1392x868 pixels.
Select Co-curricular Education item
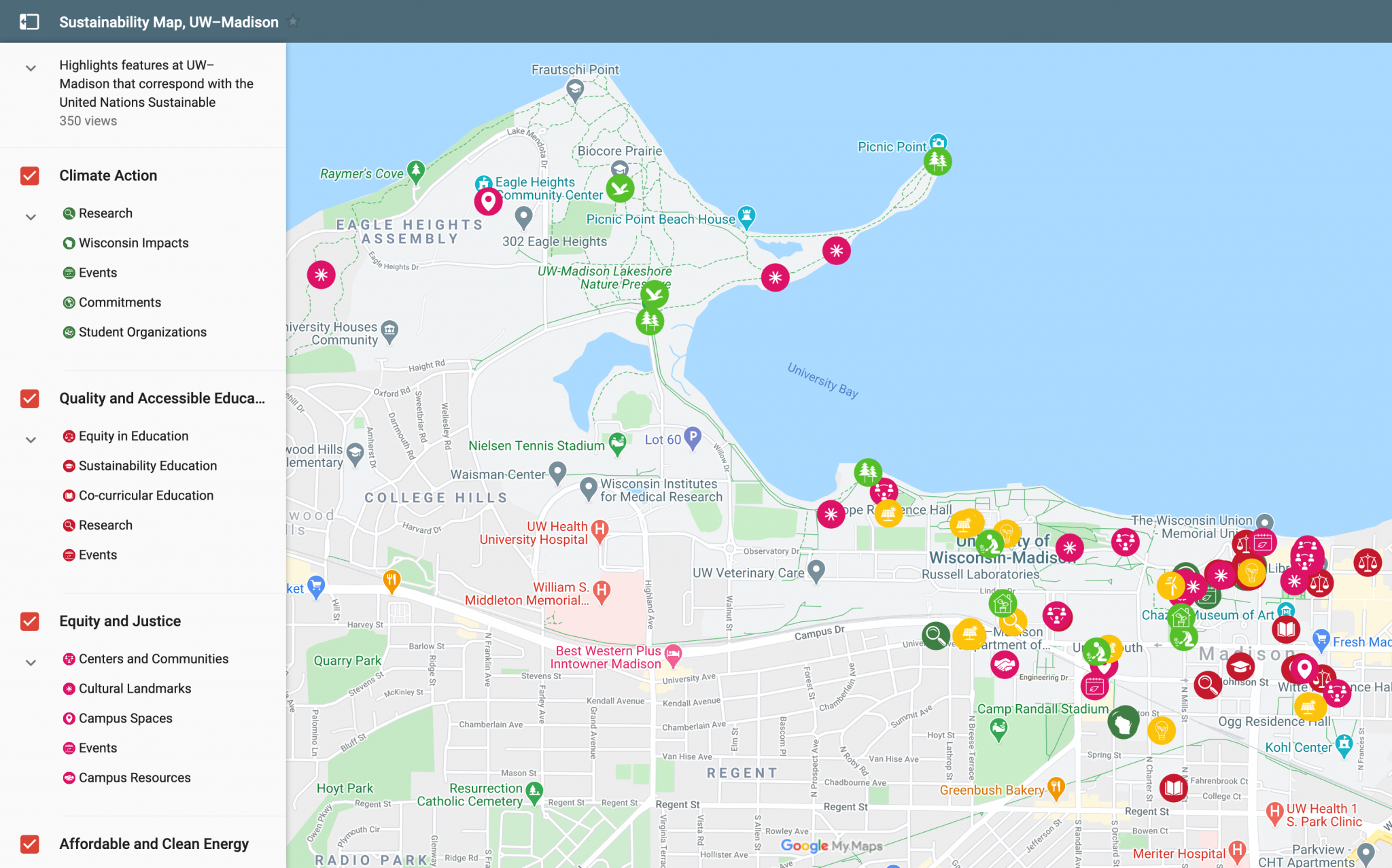[139, 496]
